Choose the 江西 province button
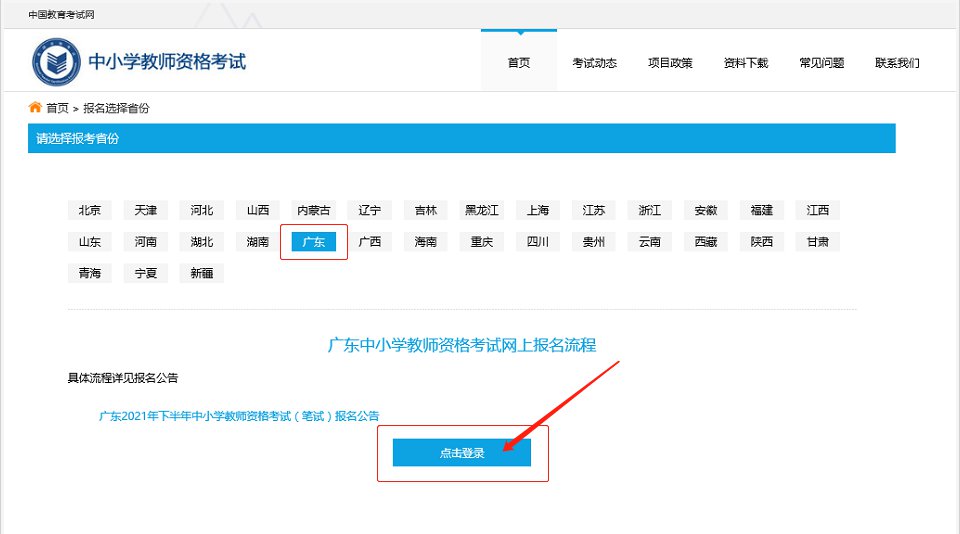960x534 pixels. 818,210
